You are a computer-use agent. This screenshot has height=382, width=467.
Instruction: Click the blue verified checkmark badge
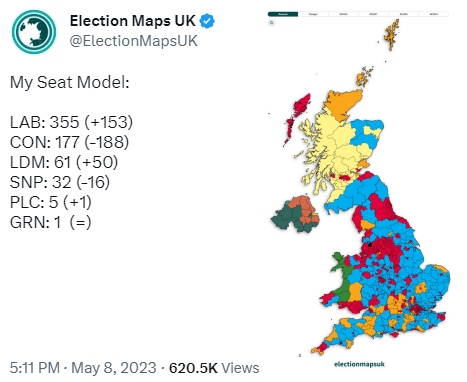[207, 21]
